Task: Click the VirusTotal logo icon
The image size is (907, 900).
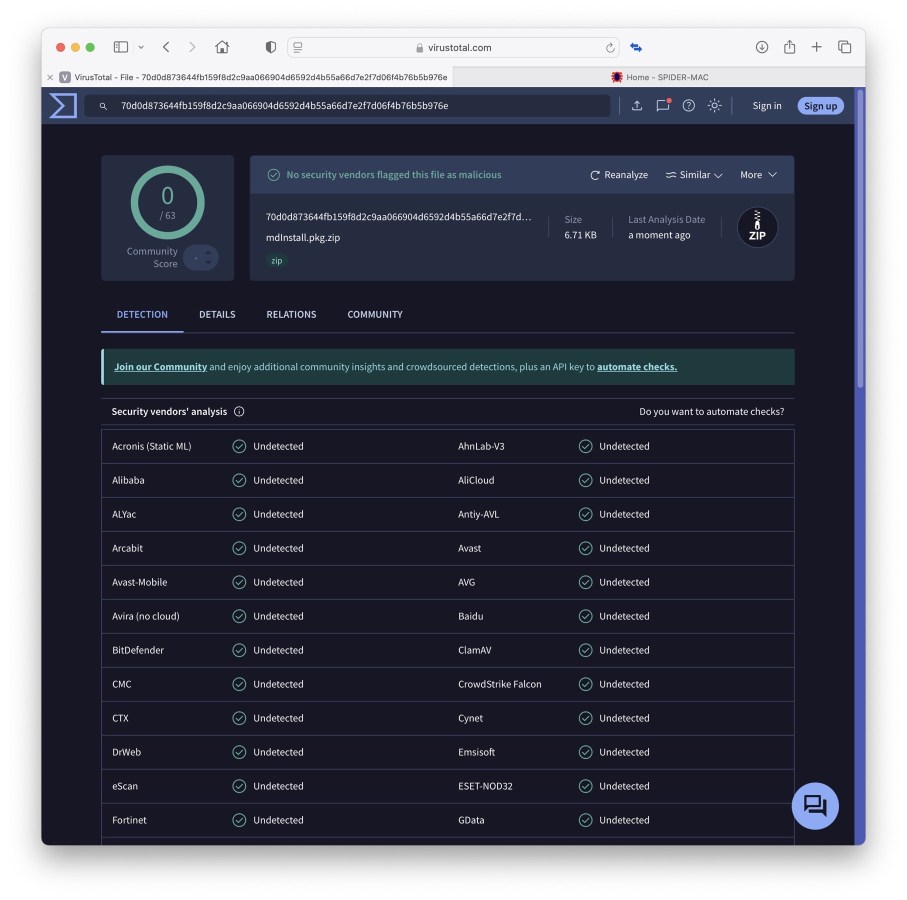Action: click(63, 106)
